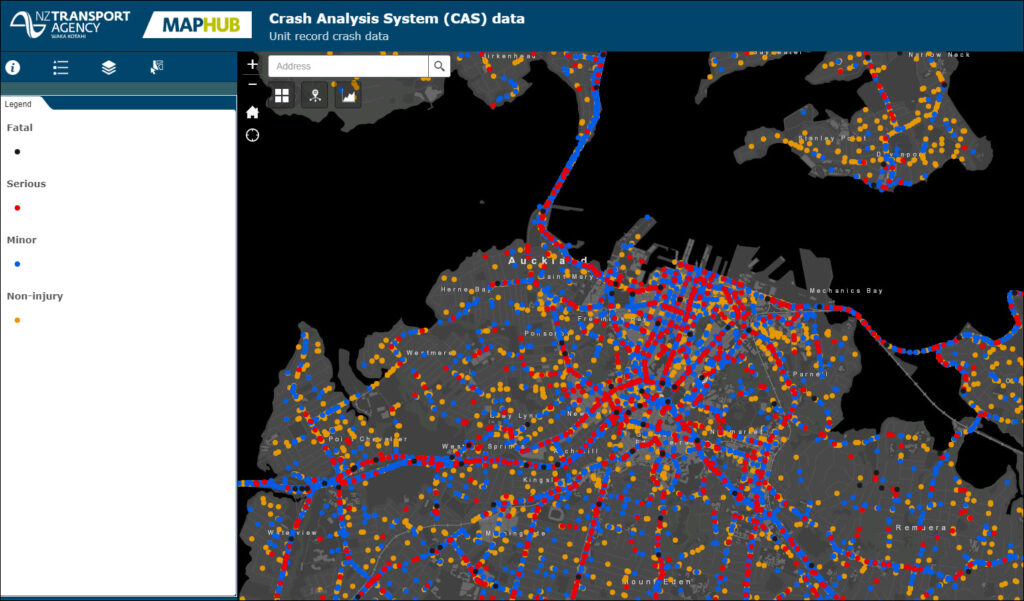Open the map pin widget
1024x601 pixels.
315,96
